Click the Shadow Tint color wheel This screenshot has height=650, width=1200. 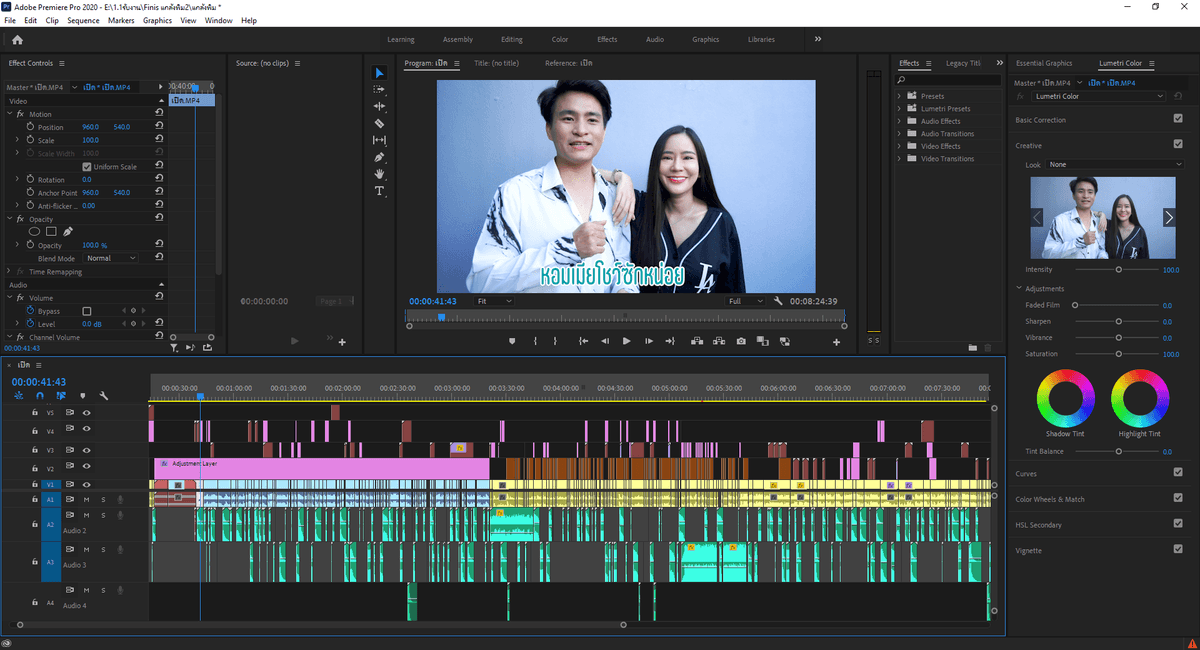pyautogui.click(x=1064, y=396)
